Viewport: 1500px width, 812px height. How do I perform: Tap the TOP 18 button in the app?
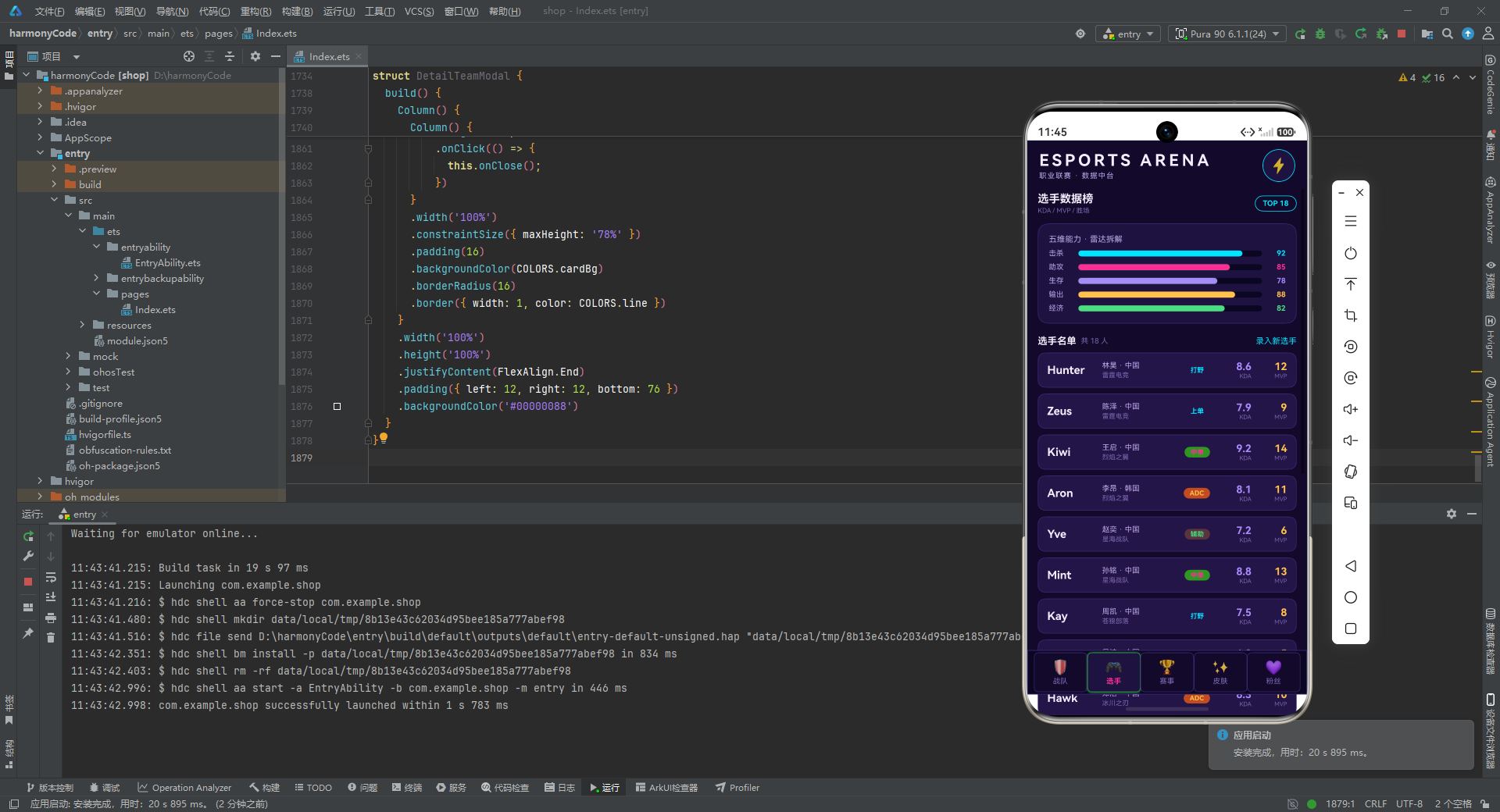[1276, 203]
